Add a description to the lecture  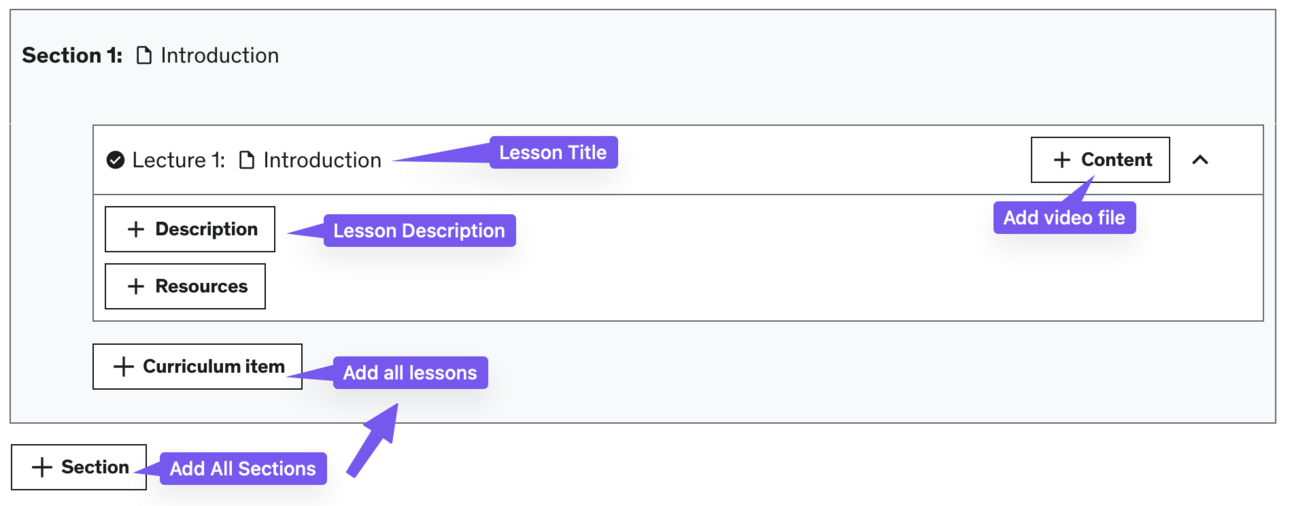tap(190, 229)
